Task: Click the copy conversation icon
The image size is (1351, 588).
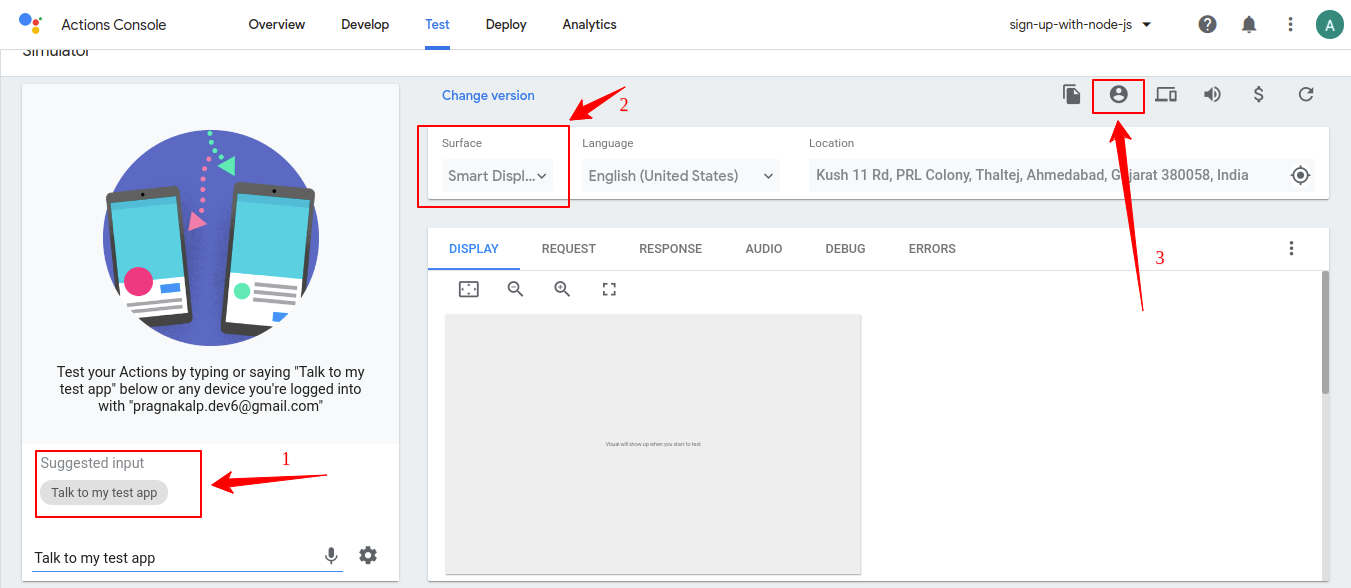Action: (x=1071, y=94)
